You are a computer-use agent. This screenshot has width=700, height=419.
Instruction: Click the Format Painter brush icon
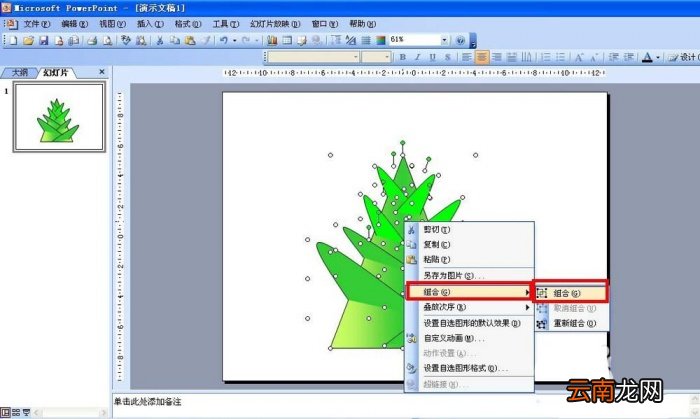205,41
